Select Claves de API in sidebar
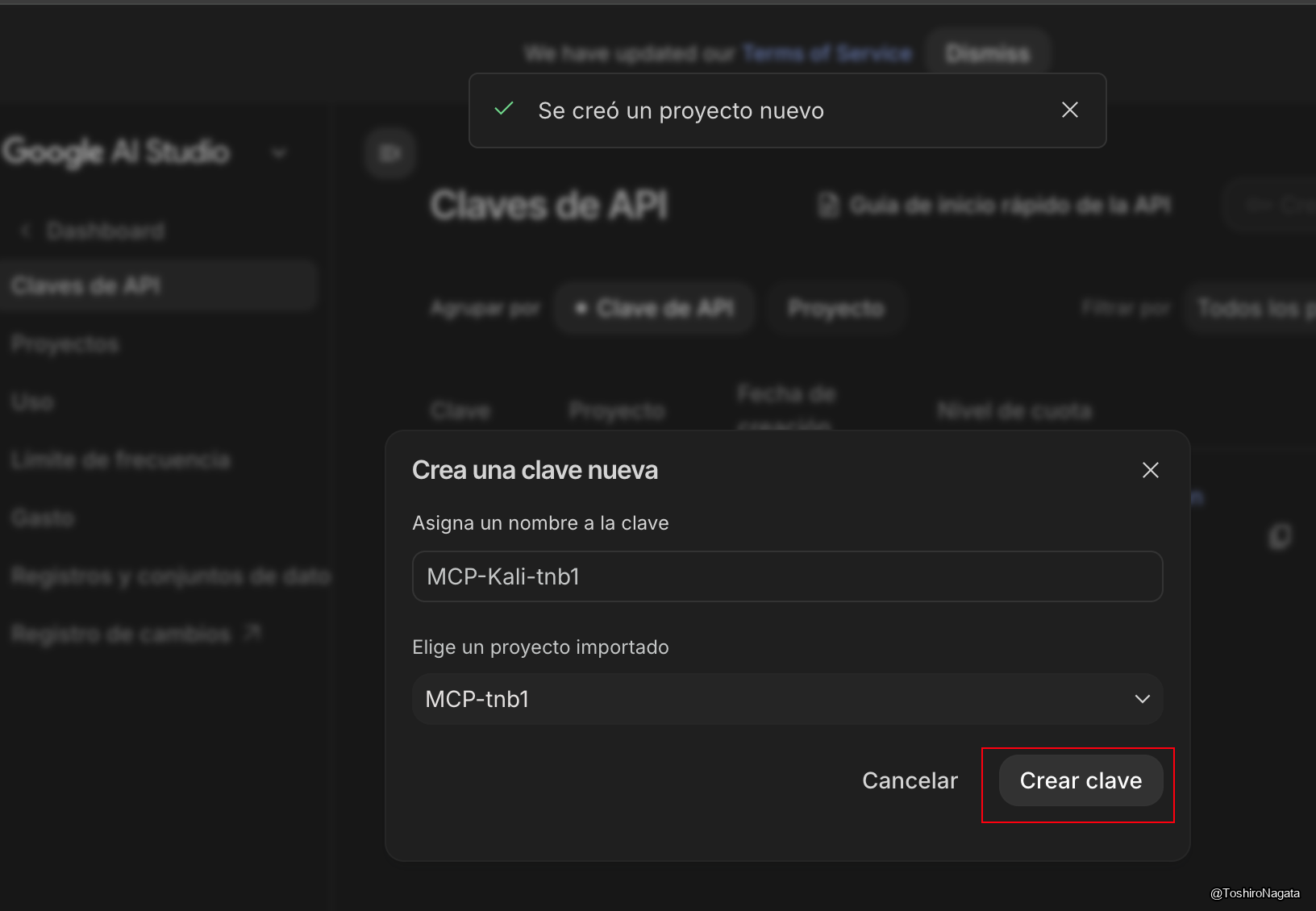Viewport: 1316px width, 911px height. tap(86, 285)
